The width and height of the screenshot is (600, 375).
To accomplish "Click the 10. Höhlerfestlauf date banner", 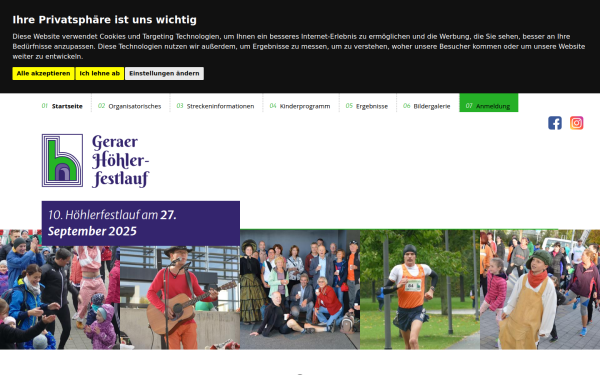I will point(141,223).
